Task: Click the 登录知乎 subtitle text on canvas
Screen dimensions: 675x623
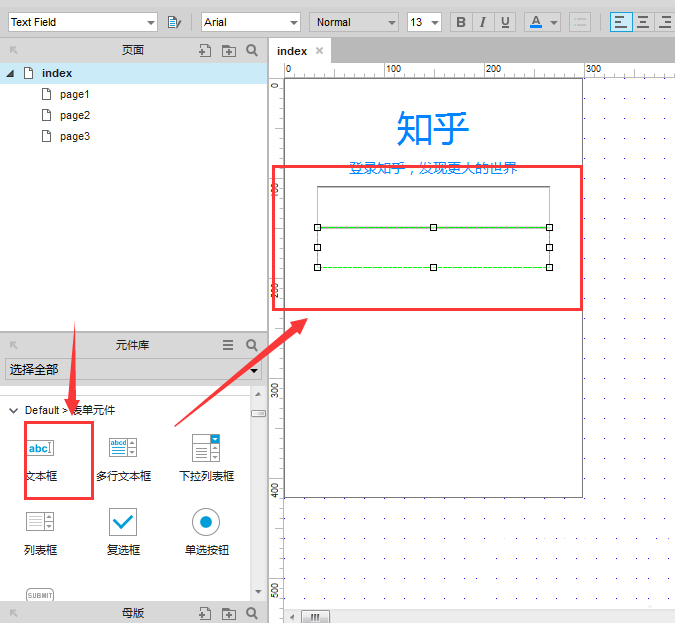Action: point(433,168)
